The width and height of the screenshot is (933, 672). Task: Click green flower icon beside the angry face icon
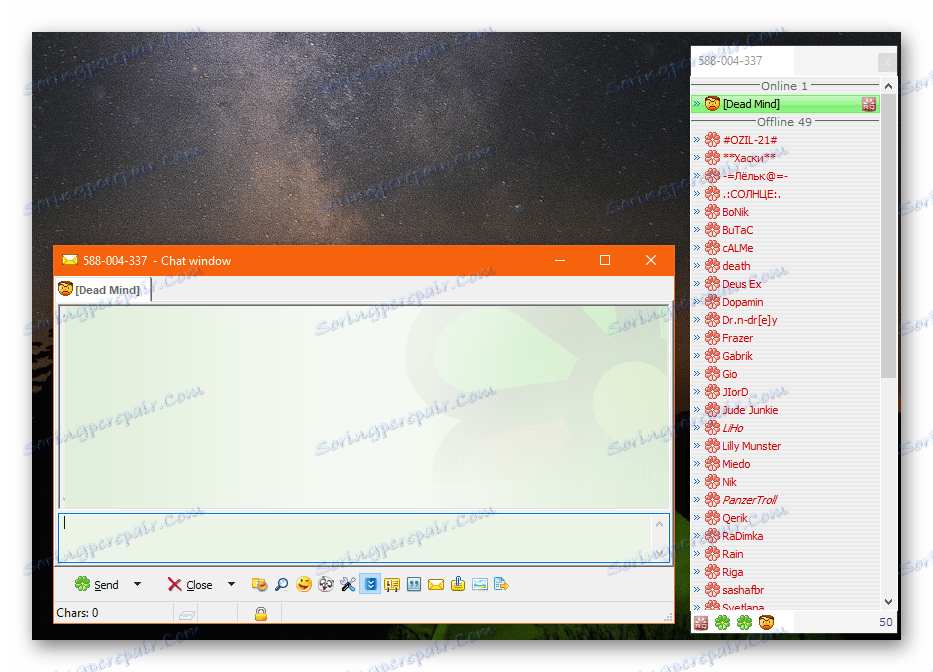pos(744,623)
